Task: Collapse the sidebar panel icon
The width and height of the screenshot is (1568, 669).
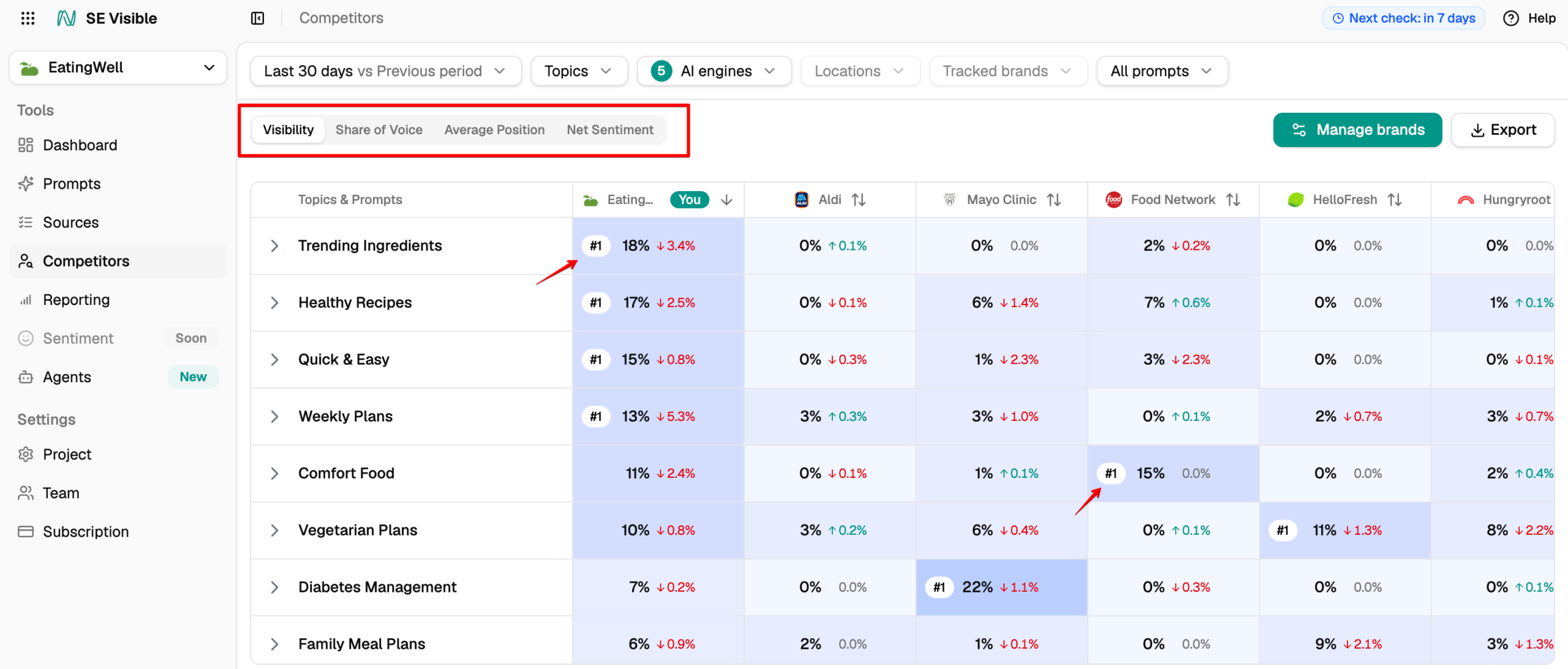Action: point(258,18)
